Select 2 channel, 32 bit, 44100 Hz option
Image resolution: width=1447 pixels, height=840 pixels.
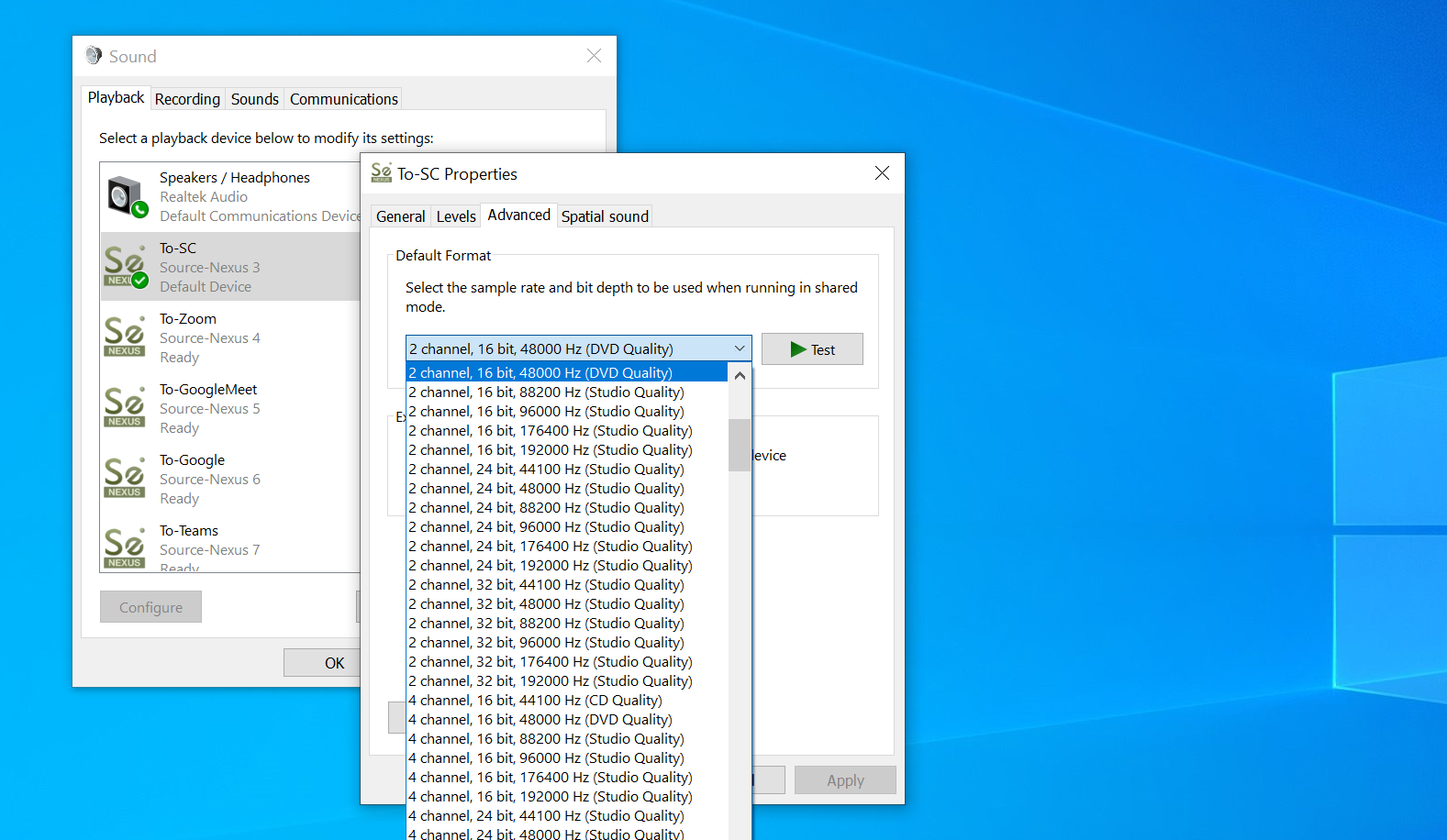(x=567, y=584)
